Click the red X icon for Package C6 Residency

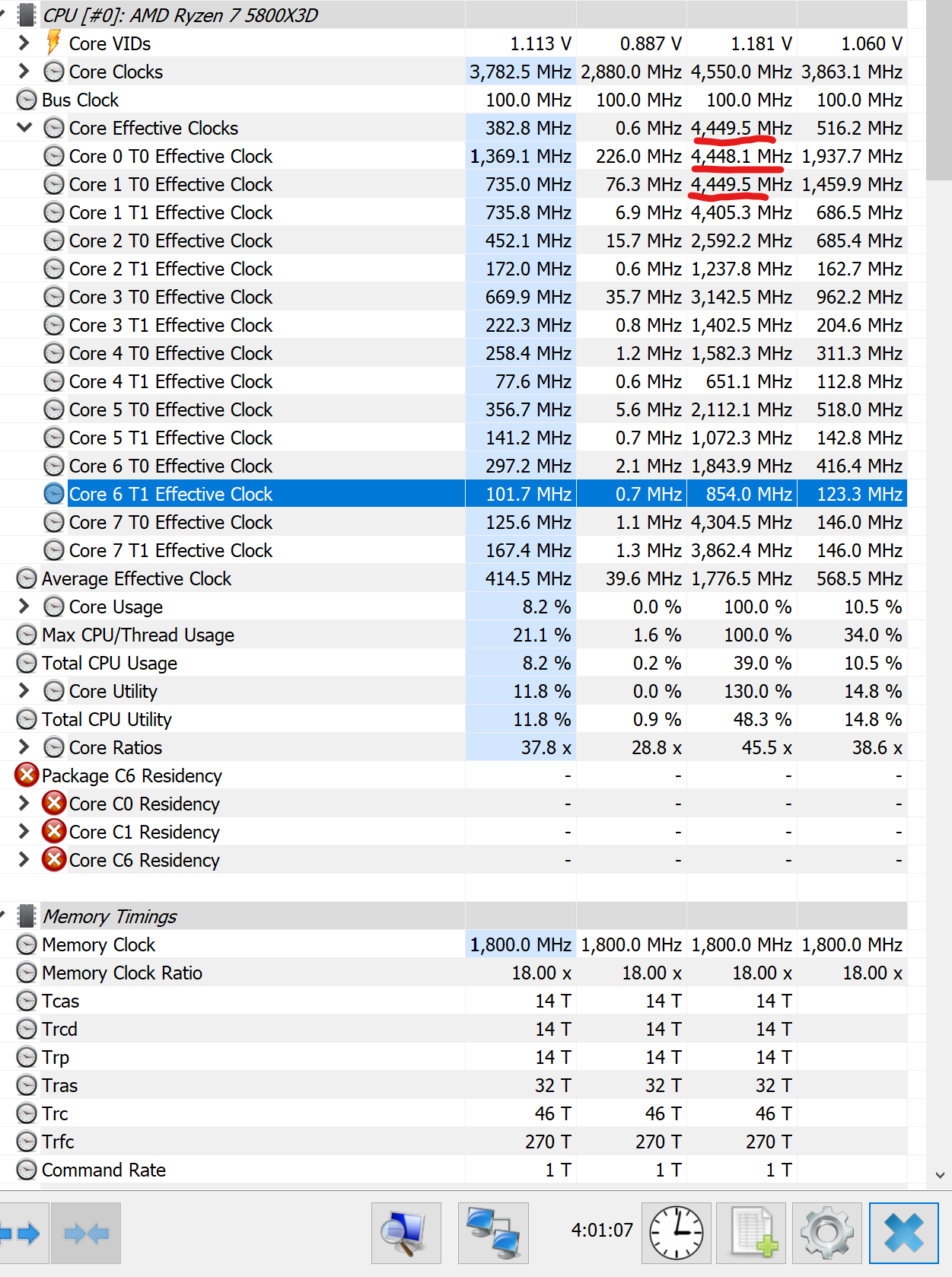click(x=27, y=775)
